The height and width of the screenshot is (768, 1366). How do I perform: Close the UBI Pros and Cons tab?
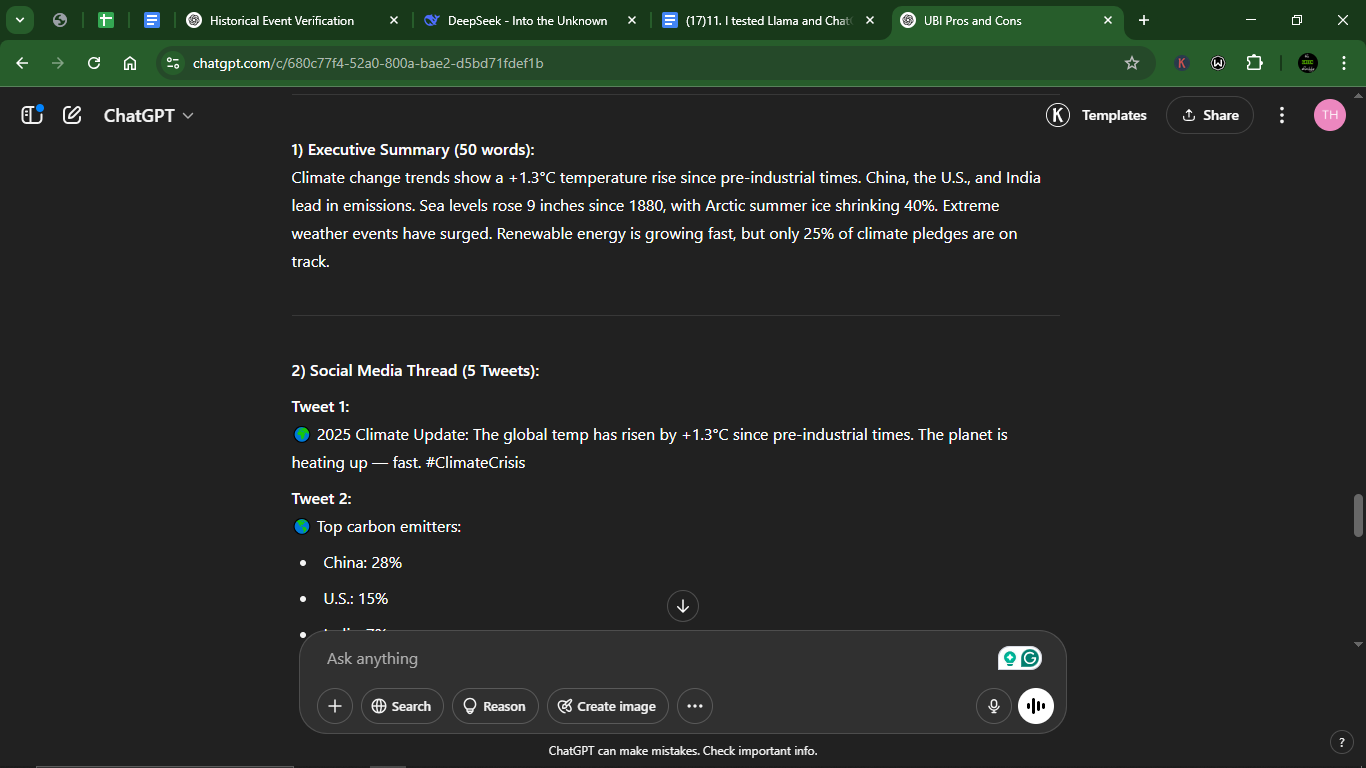(1108, 20)
